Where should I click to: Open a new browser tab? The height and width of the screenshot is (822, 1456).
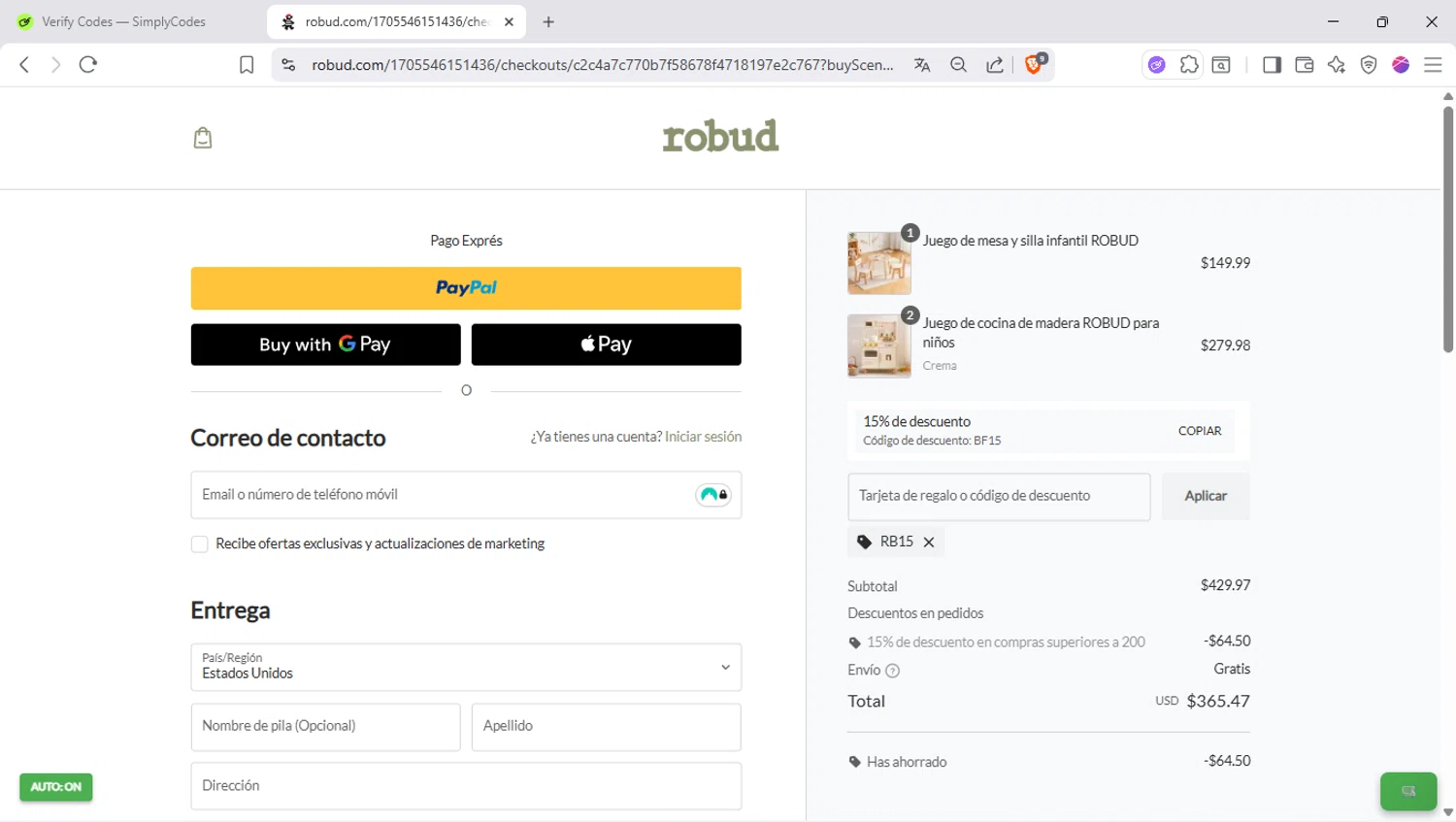pos(548,21)
